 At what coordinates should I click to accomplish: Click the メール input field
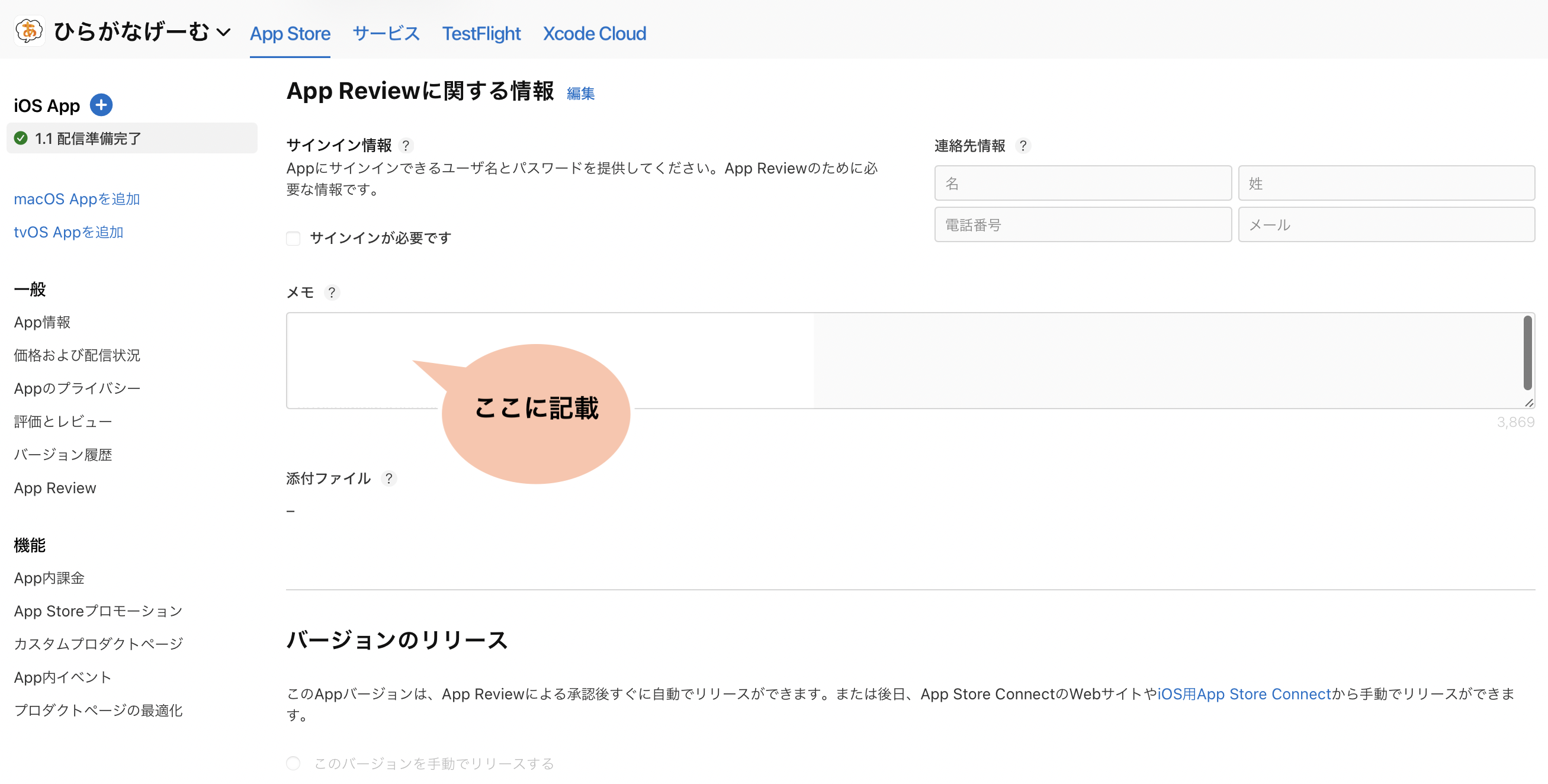click(x=1386, y=224)
